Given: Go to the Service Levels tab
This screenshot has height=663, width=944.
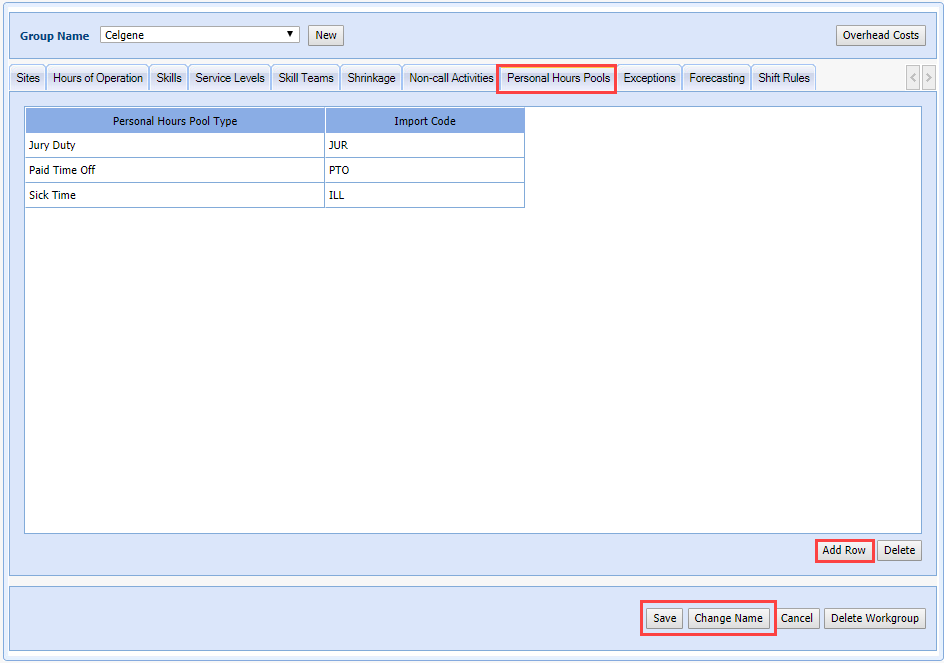Looking at the screenshot, I should click(x=230, y=78).
